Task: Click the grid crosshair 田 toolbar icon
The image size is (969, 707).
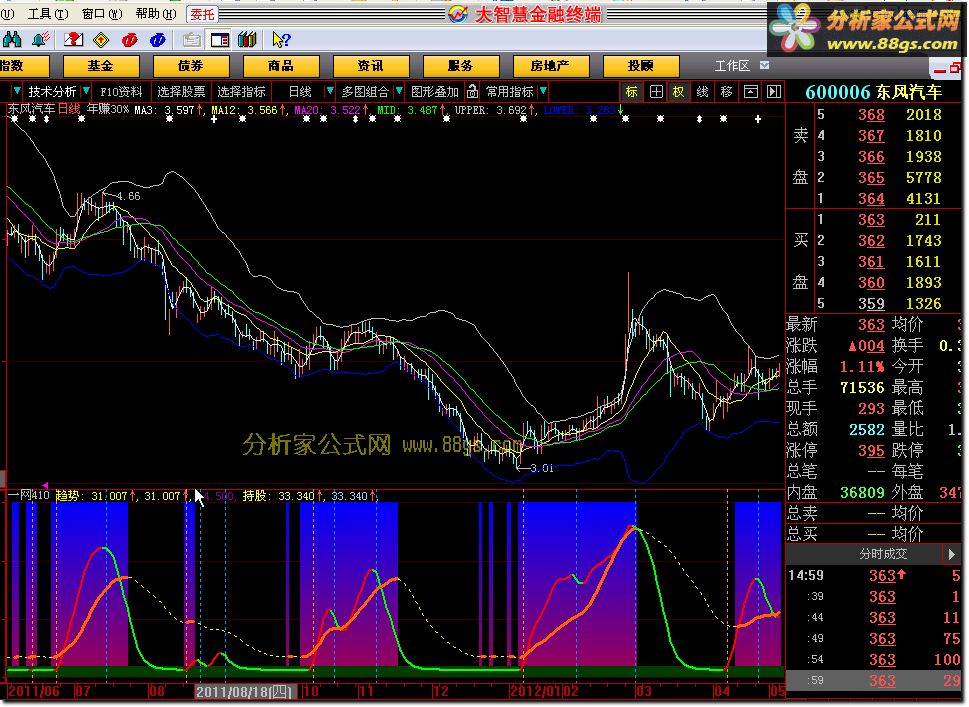Action: point(656,92)
